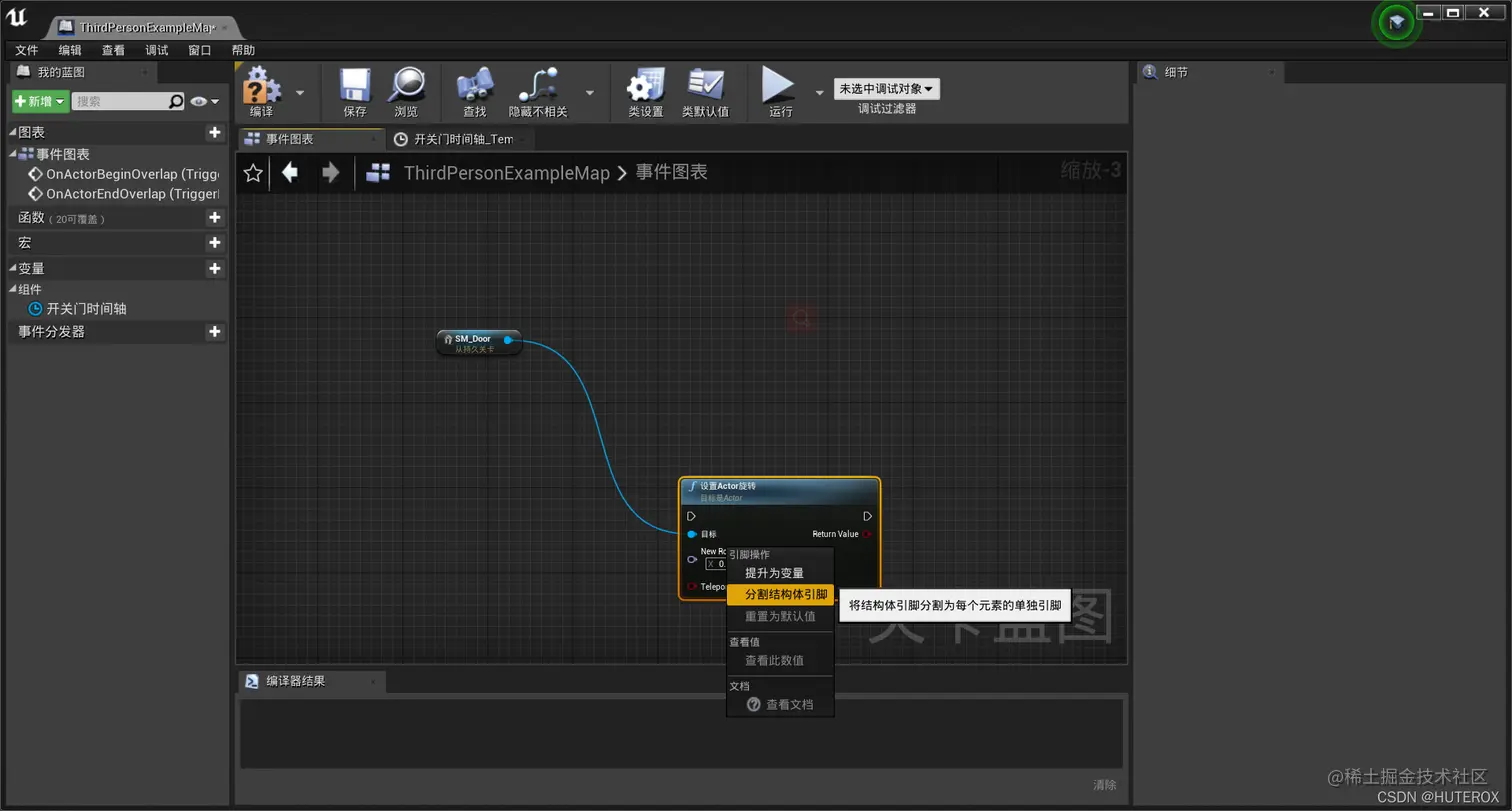This screenshot has width=1512, height=811.
Task: Collapse the 图表 (Graphs) section
Action: click(13, 132)
